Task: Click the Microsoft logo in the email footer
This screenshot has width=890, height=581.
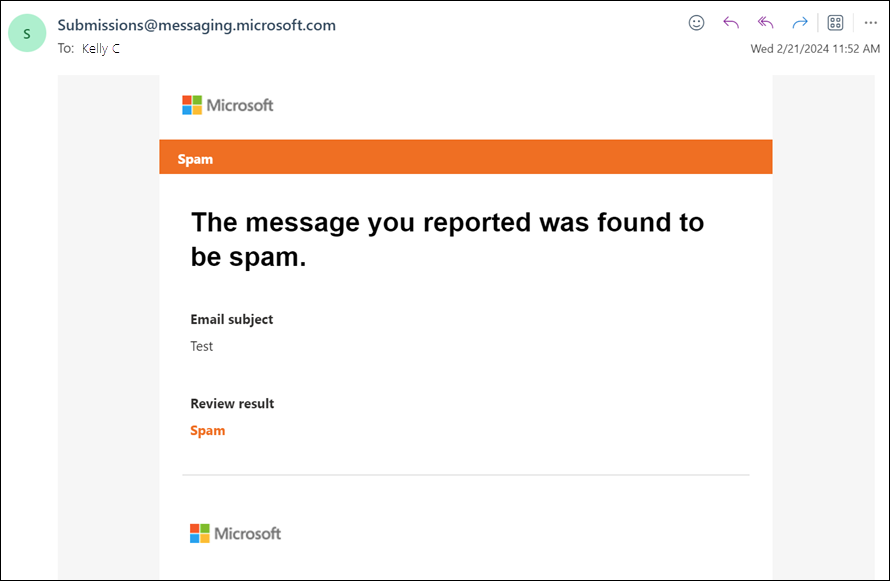Action: 235,533
